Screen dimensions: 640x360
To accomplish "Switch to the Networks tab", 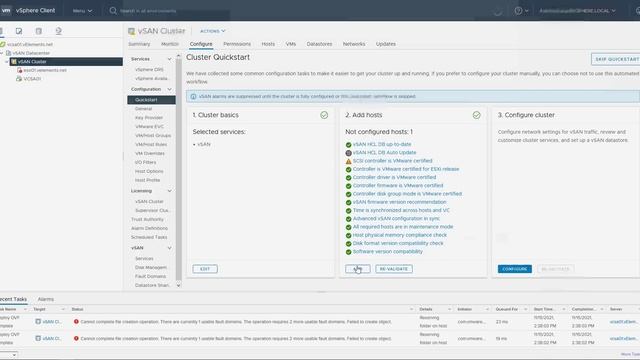I will coord(354,44).
